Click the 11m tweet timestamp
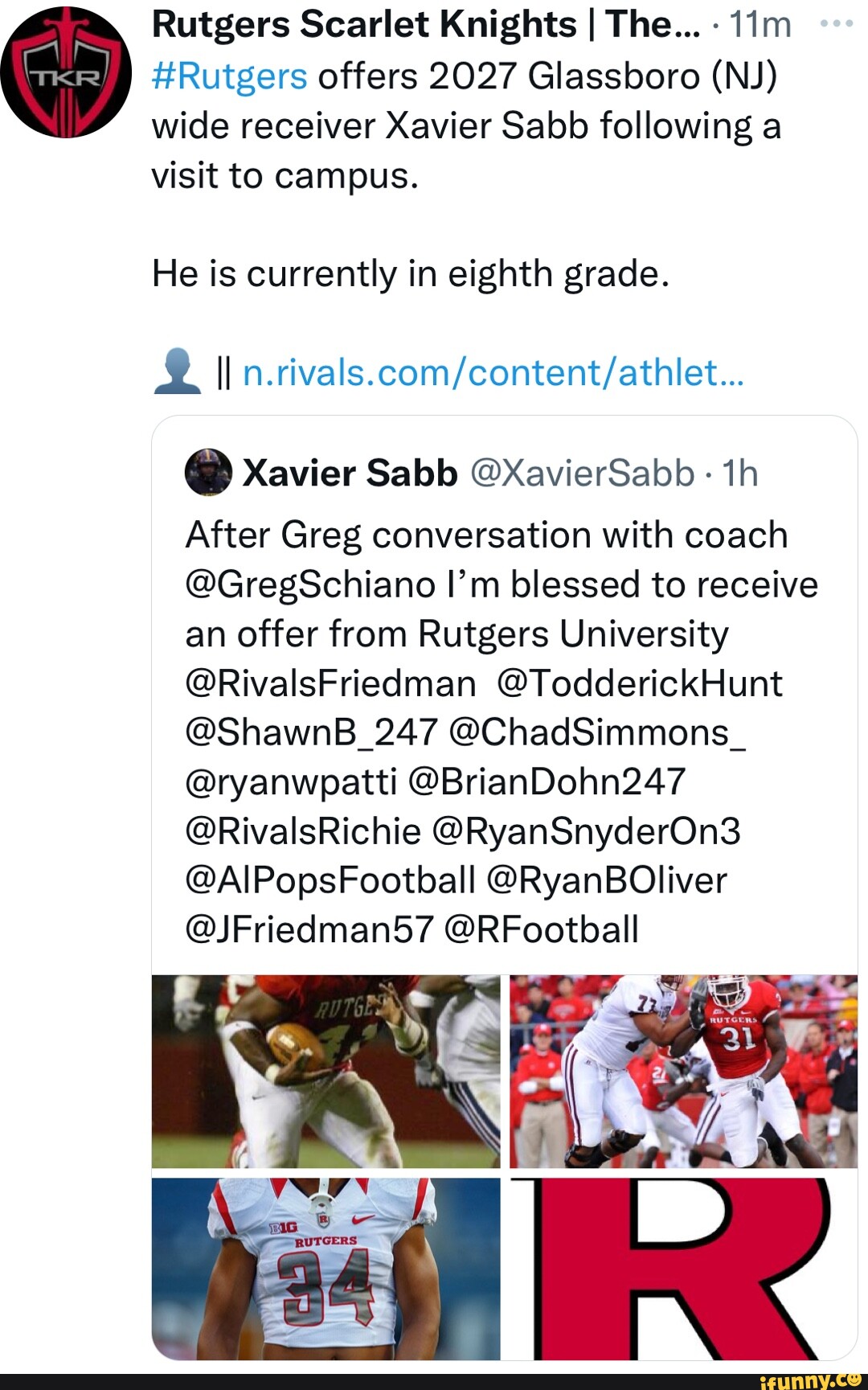This screenshot has height=1390, width=868. (x=760, y=25)
